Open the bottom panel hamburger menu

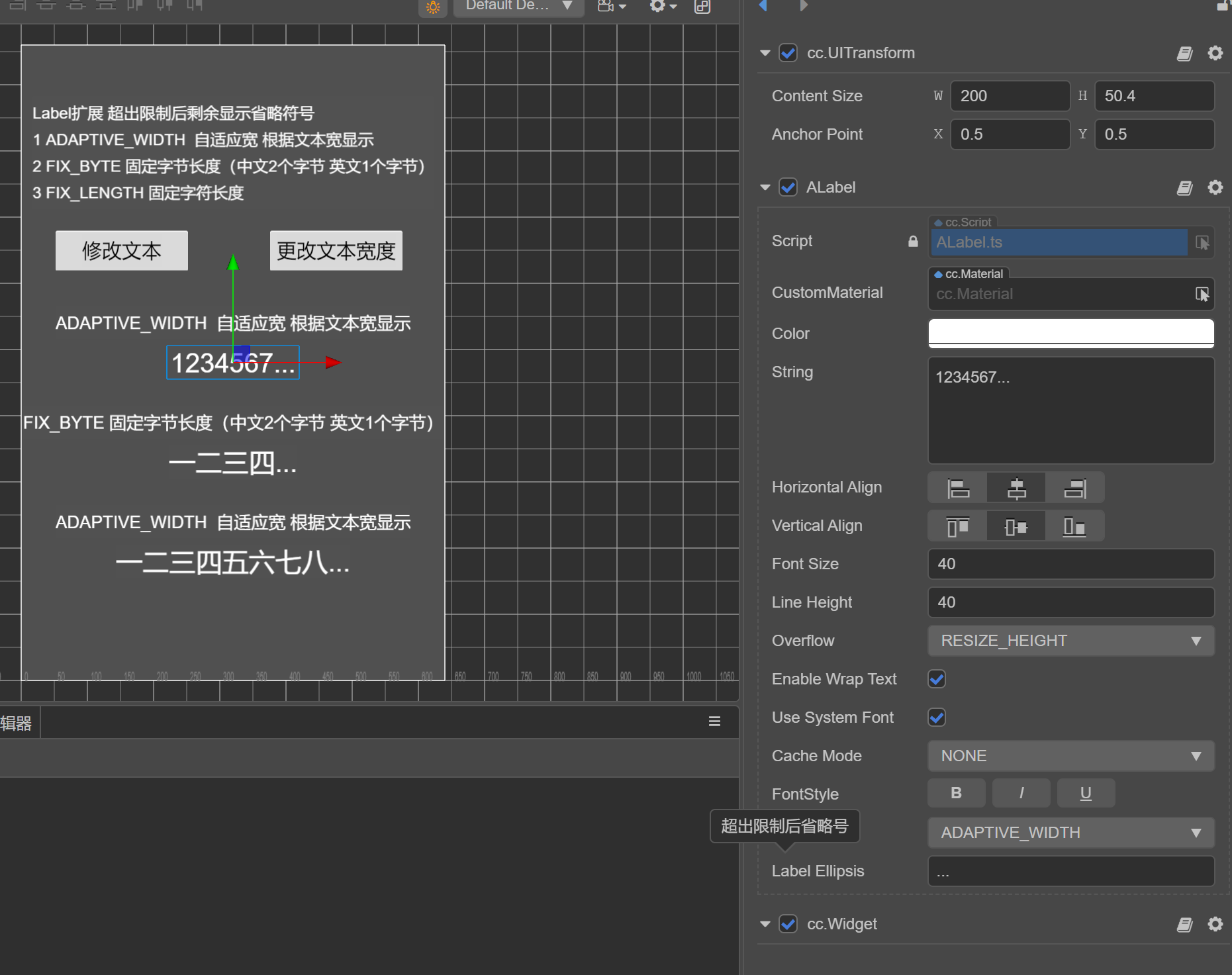coord(714,721)
